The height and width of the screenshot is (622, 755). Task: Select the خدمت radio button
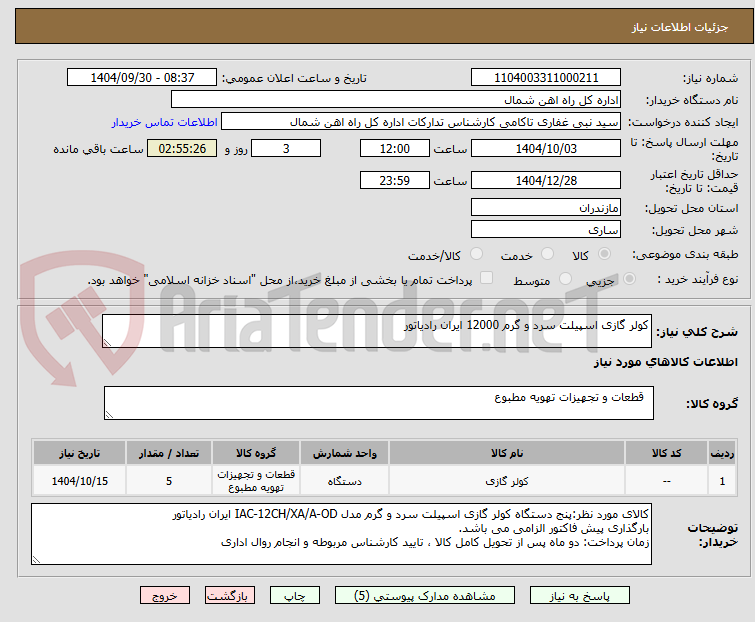coord(547,254)
